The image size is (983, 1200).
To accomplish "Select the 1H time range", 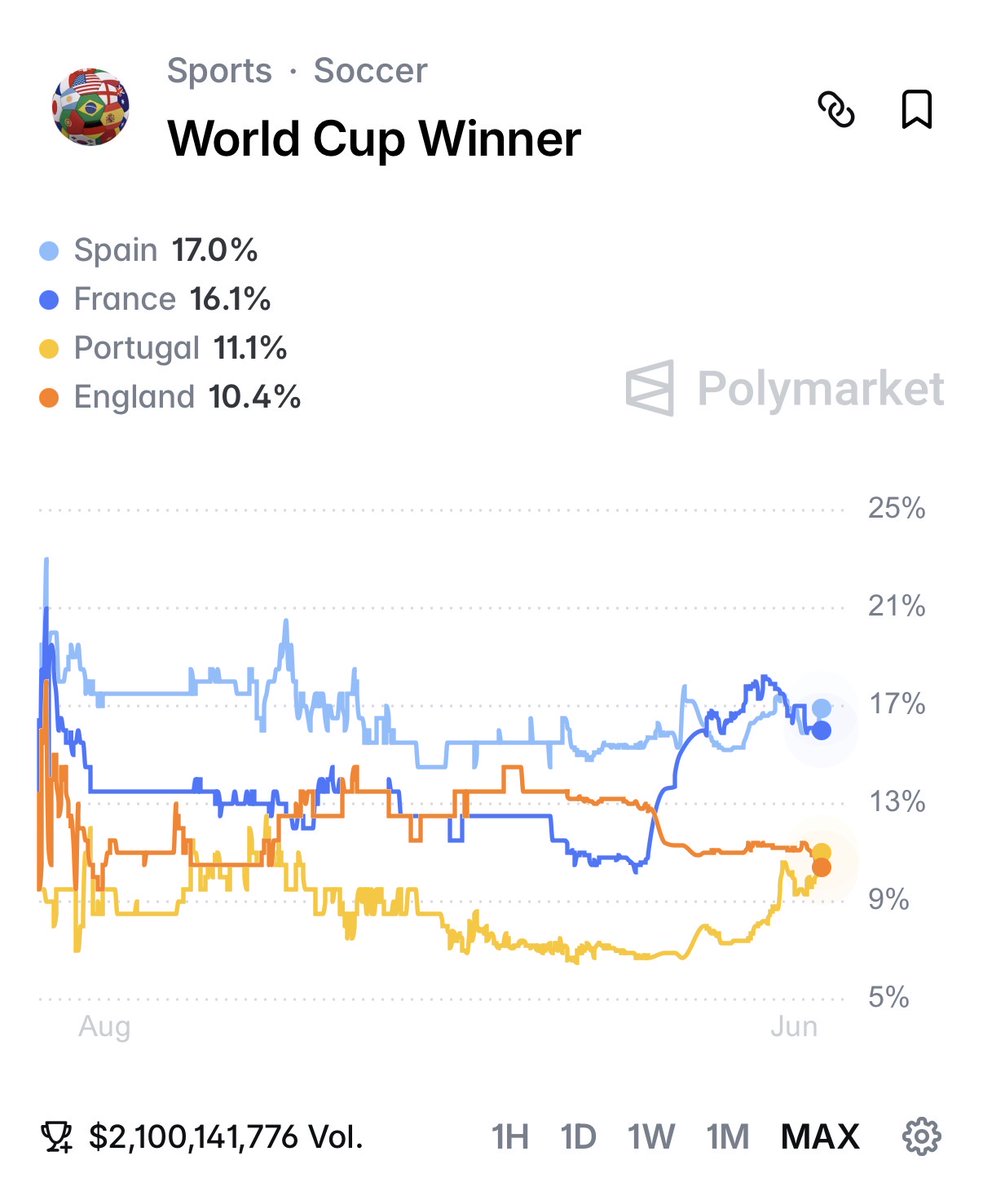I will click(x=509, y=1137).
